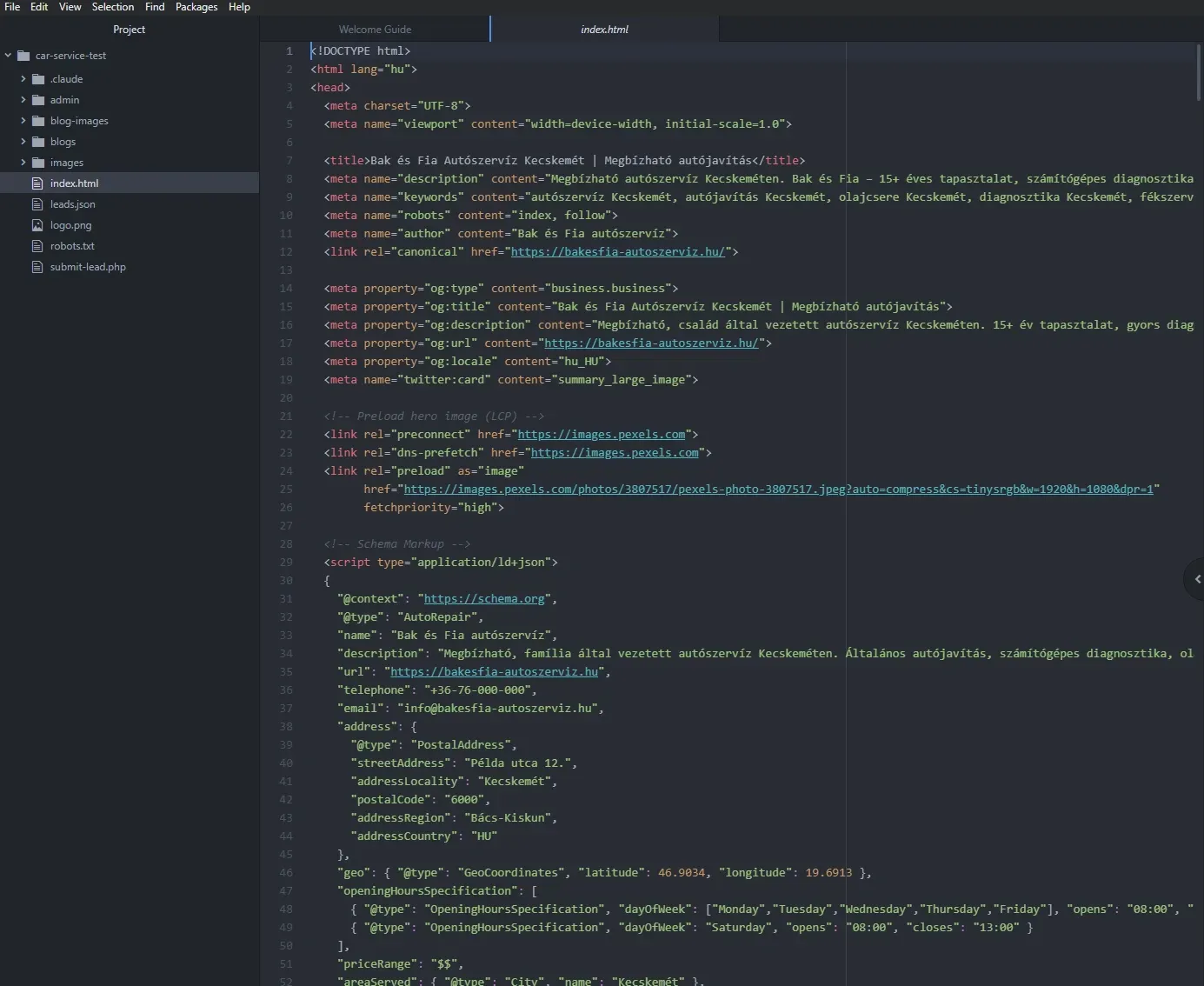Expand the blog-images folder
This screenshot has width=1204, height=986.
click(23, 121)
